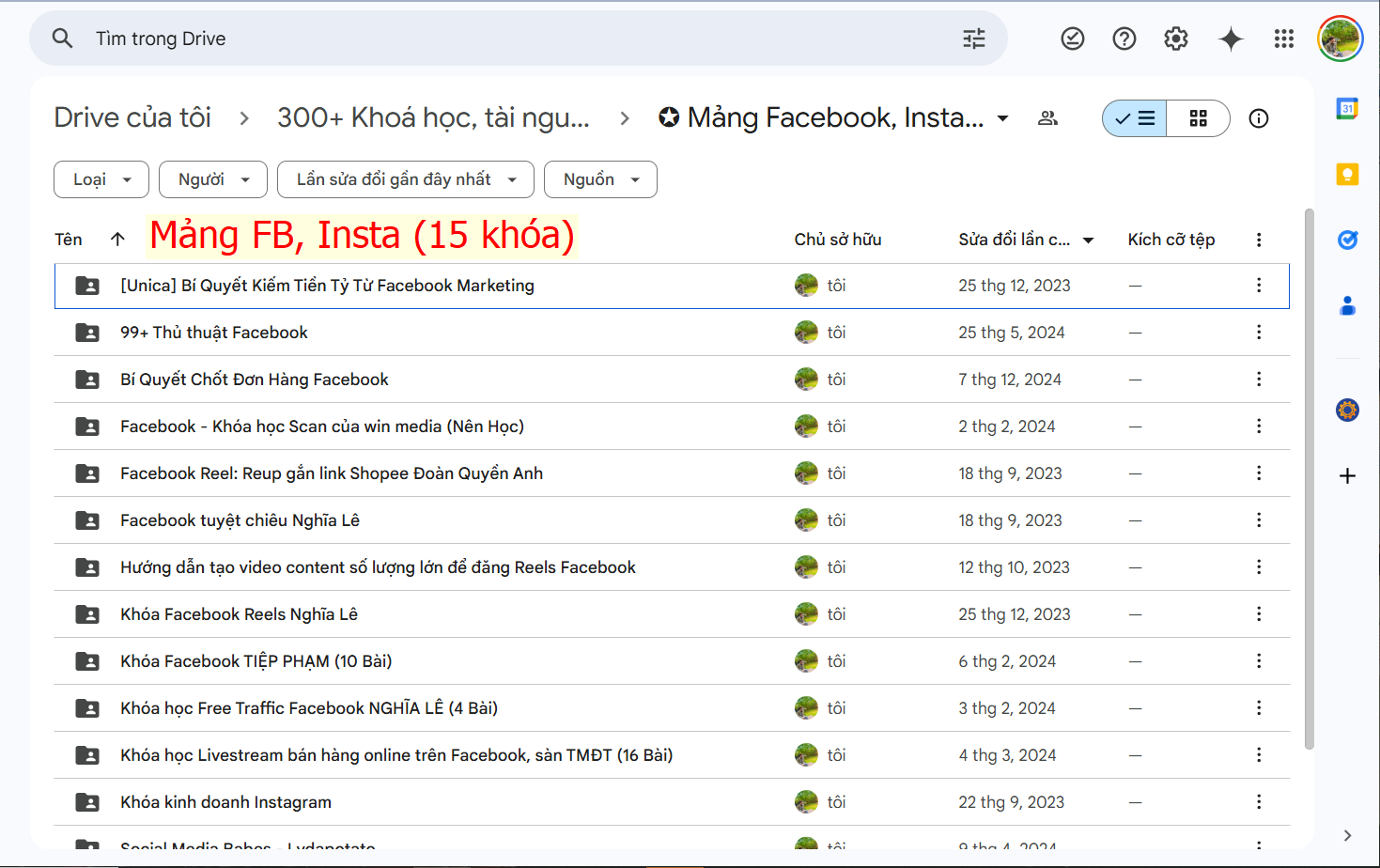
Task: Select Hướng dẫn tạo video content folder
Action: [672, 567]
